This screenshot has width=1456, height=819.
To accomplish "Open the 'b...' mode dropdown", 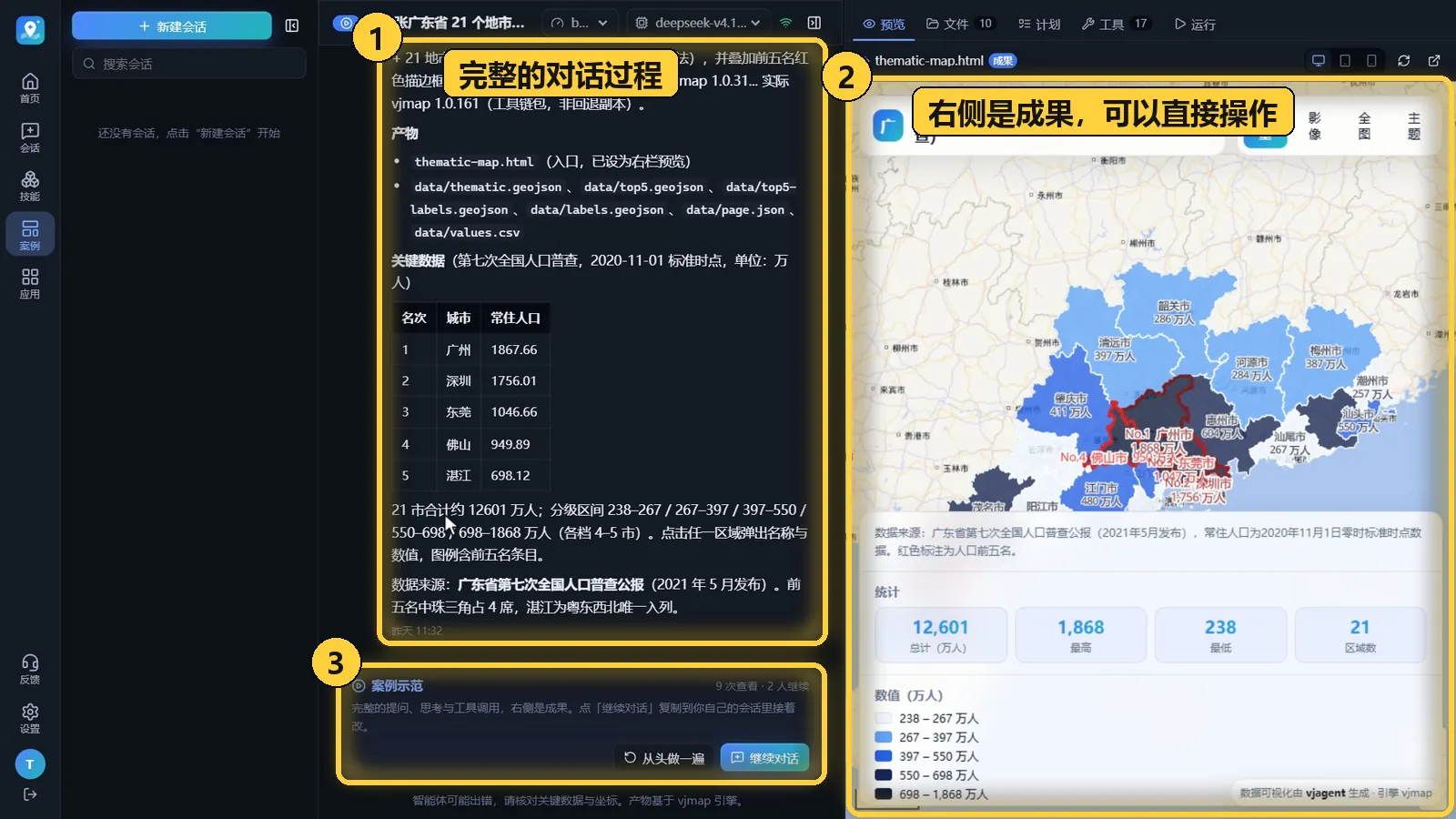I will pos(580,23).
